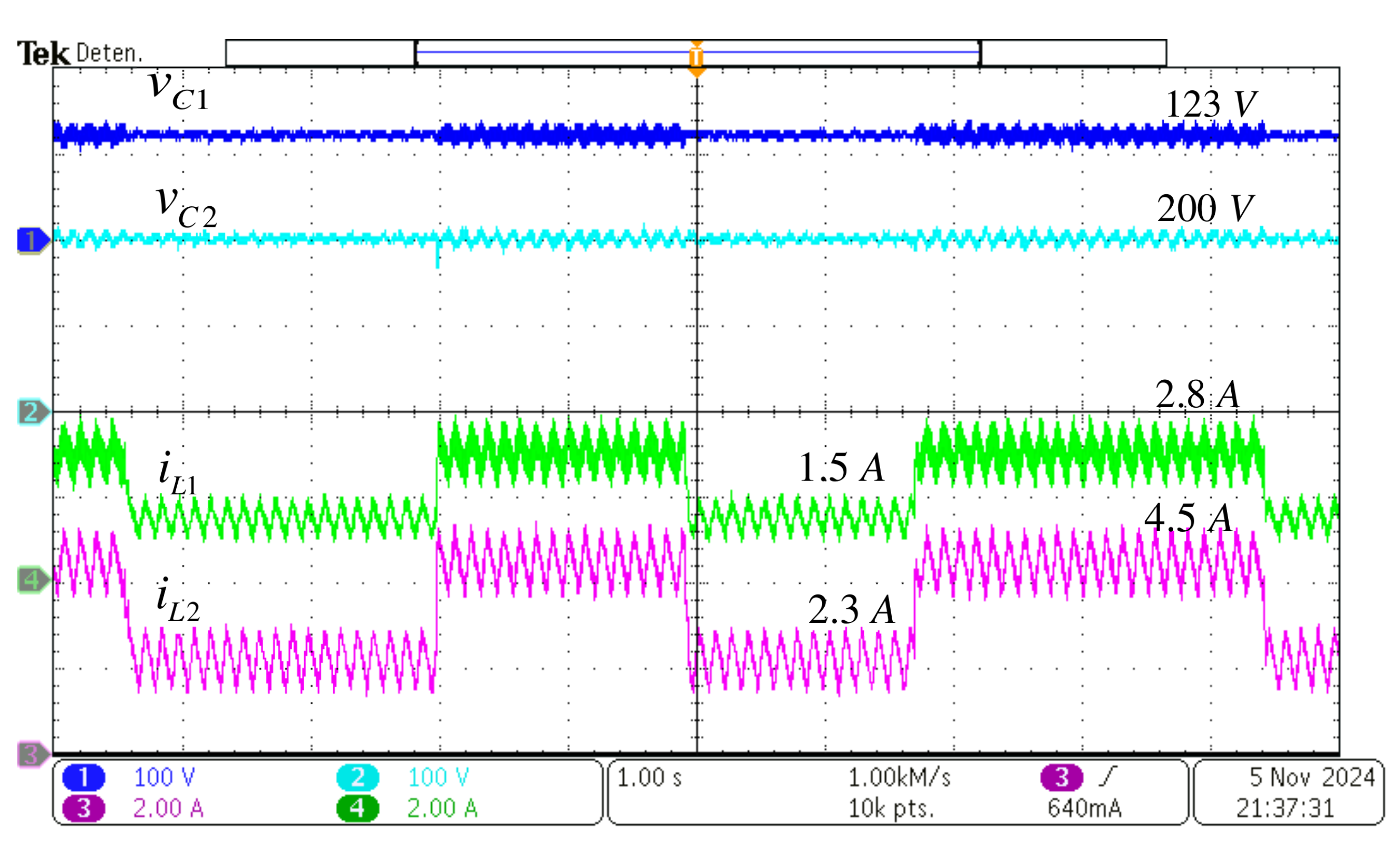Screen dimensions: 1400x844
Task: Click the iL2 waveform label
Action: (178, 600)
